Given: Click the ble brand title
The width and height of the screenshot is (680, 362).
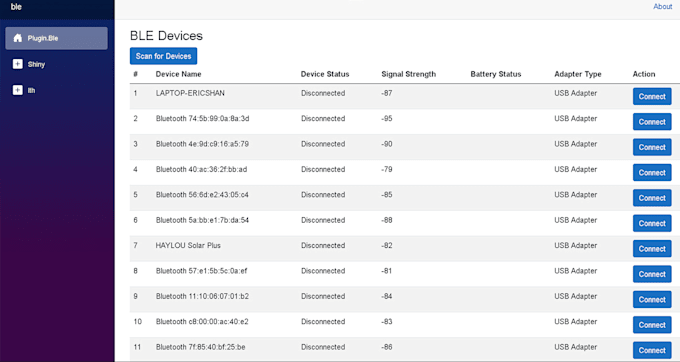Looking at the screenshot, I should pos(16,7).
